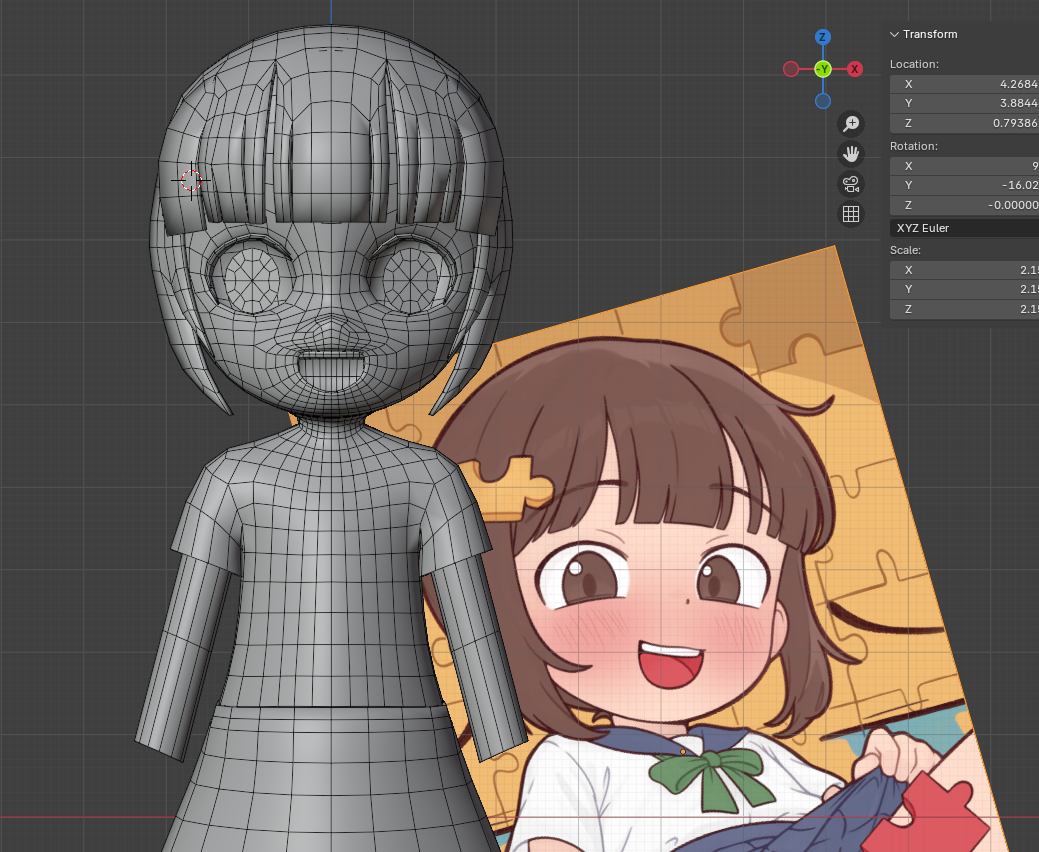Toggle the camera view icon
This screenshot has width=1039, height=852.
851,184
